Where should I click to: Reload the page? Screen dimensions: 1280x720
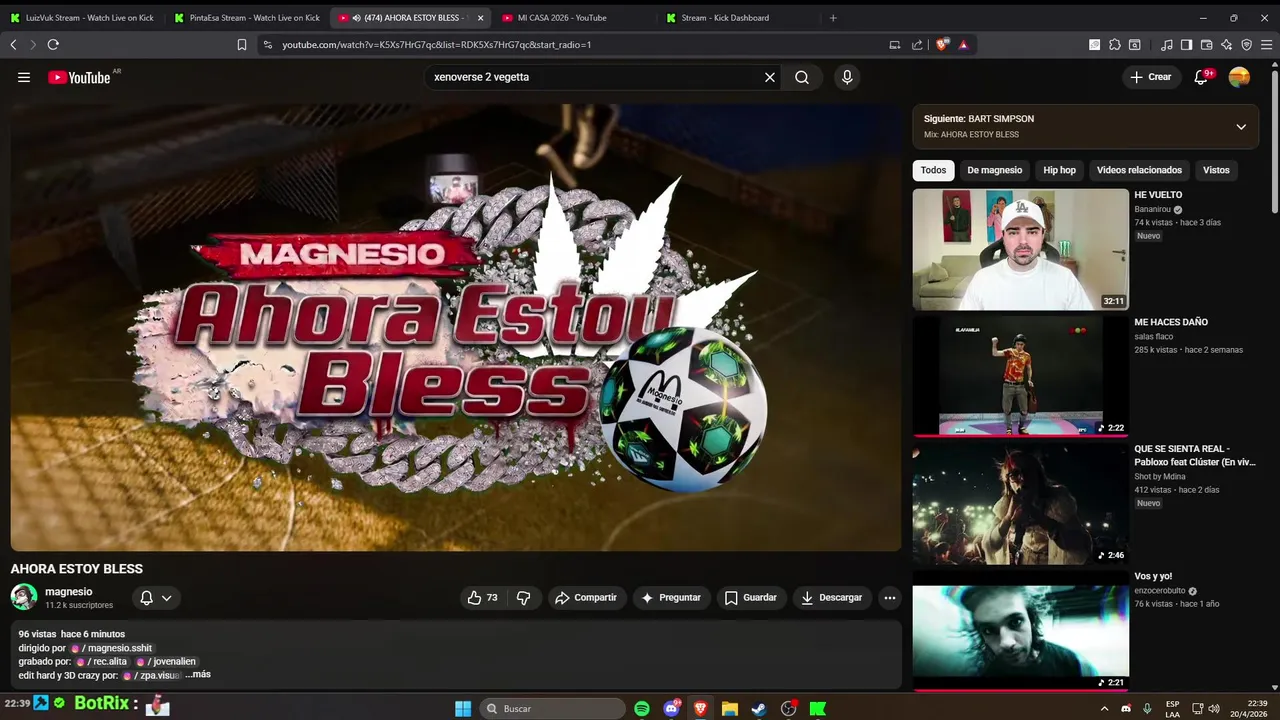[x=53, y=44]
